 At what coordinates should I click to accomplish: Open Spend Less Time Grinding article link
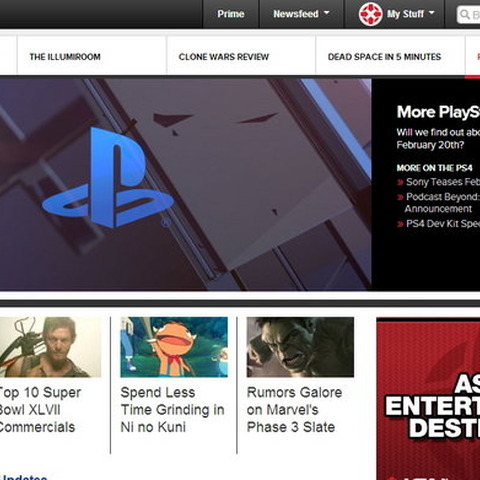pyautogui.click(x=172, y=410)
